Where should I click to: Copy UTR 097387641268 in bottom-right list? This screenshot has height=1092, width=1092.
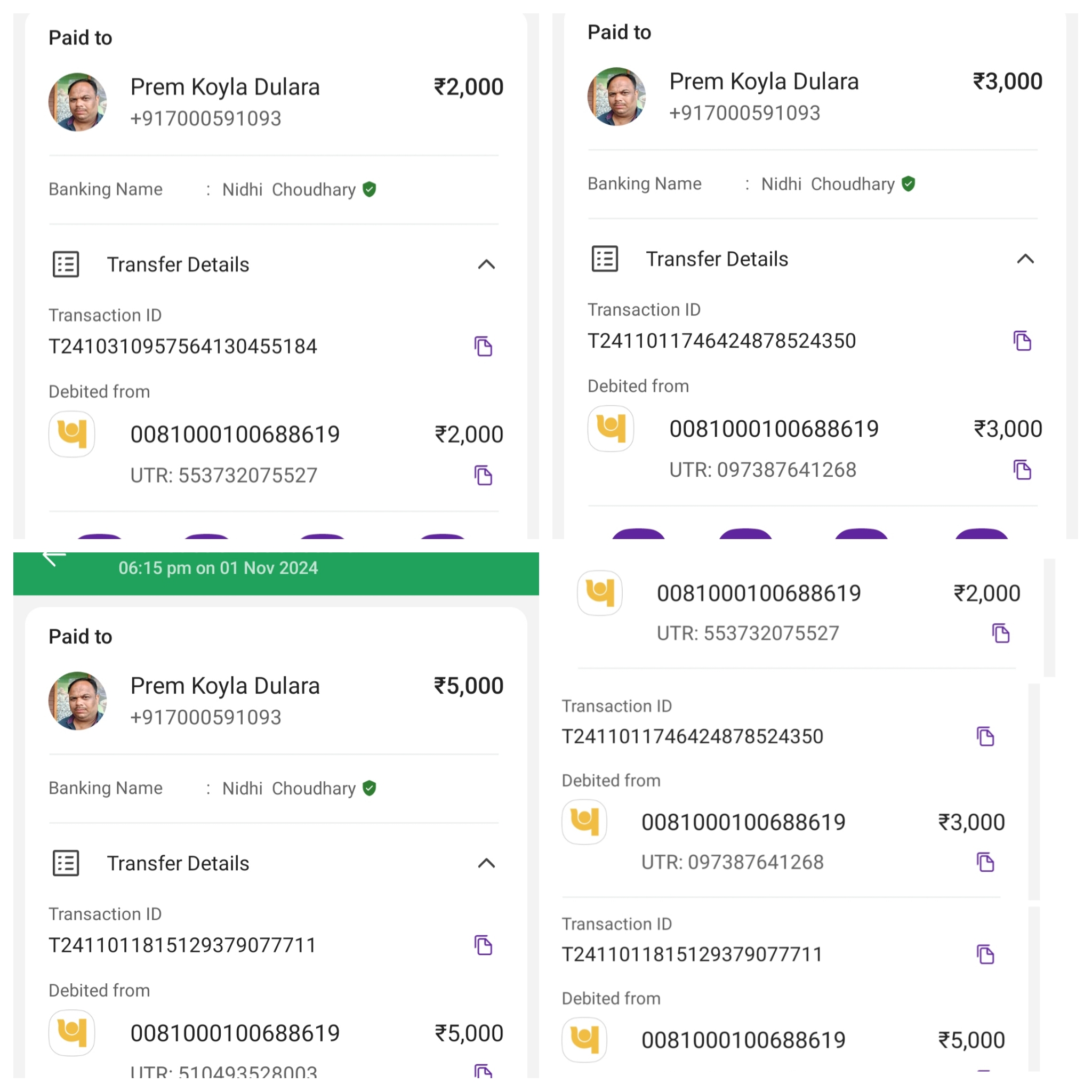coord(986,862)
